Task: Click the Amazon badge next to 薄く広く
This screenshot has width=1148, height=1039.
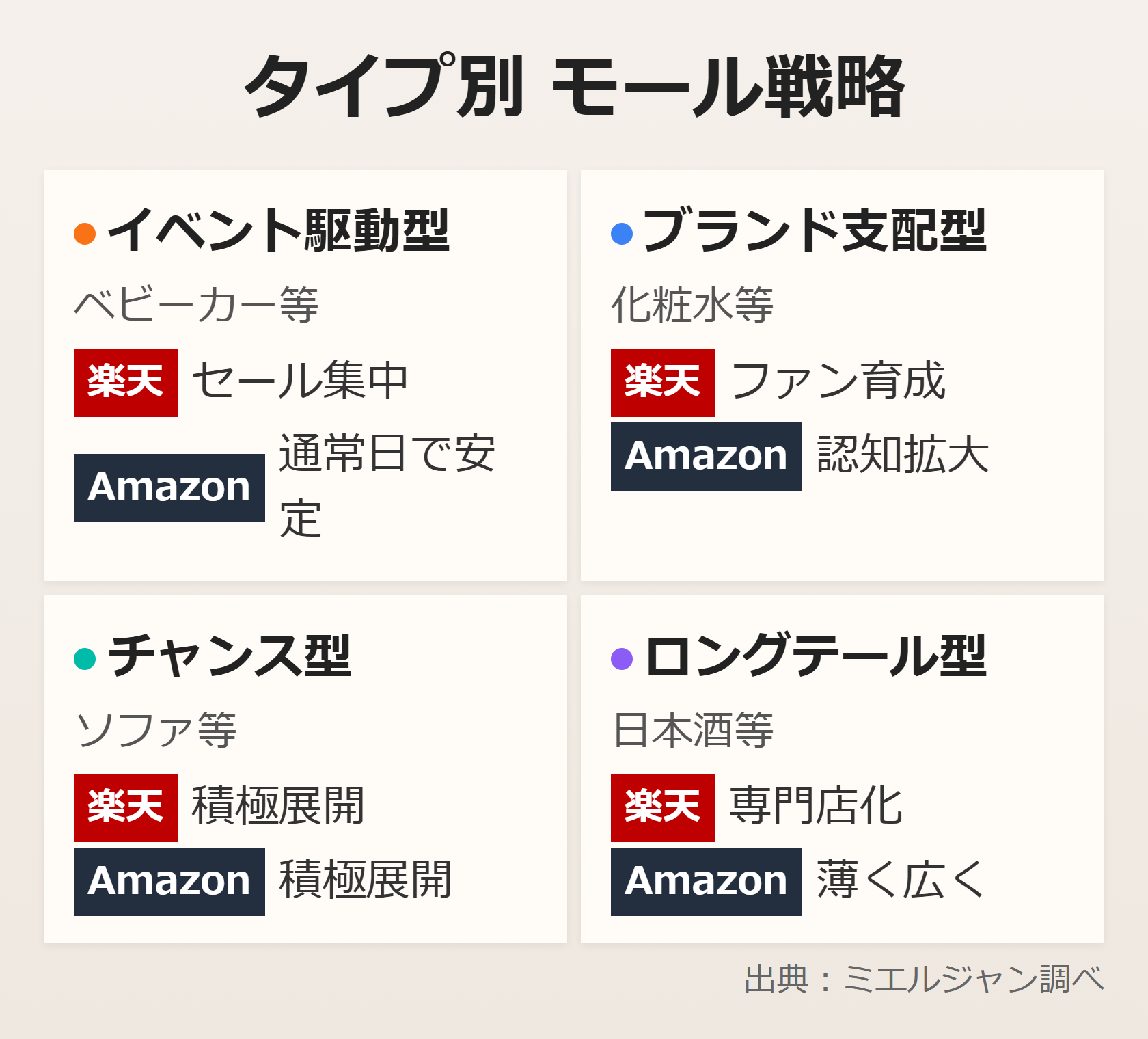Action: pos(707,882)
